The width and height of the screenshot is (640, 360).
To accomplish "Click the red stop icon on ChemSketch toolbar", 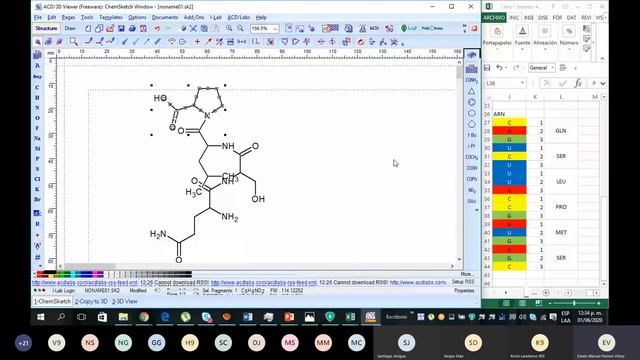I will [474, 28].
